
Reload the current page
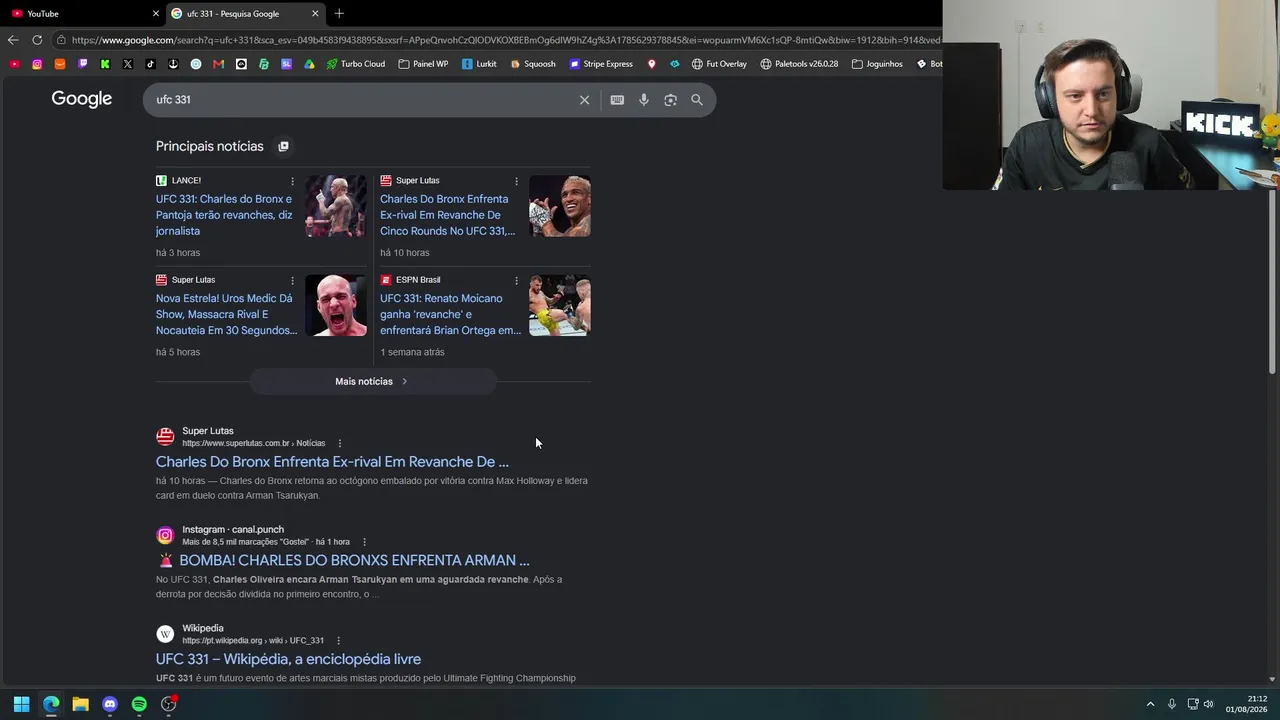[37, 40]
